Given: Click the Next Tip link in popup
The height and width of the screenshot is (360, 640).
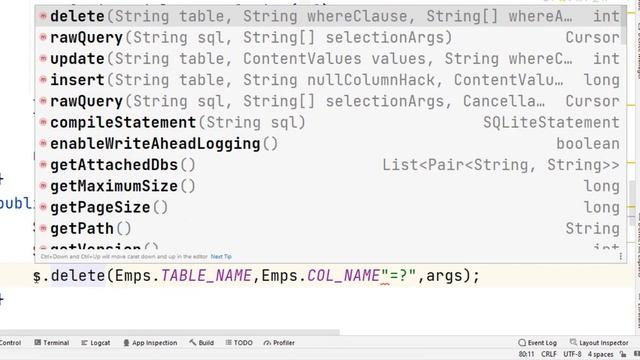Looking at the screenshot, I should (221, 257).
